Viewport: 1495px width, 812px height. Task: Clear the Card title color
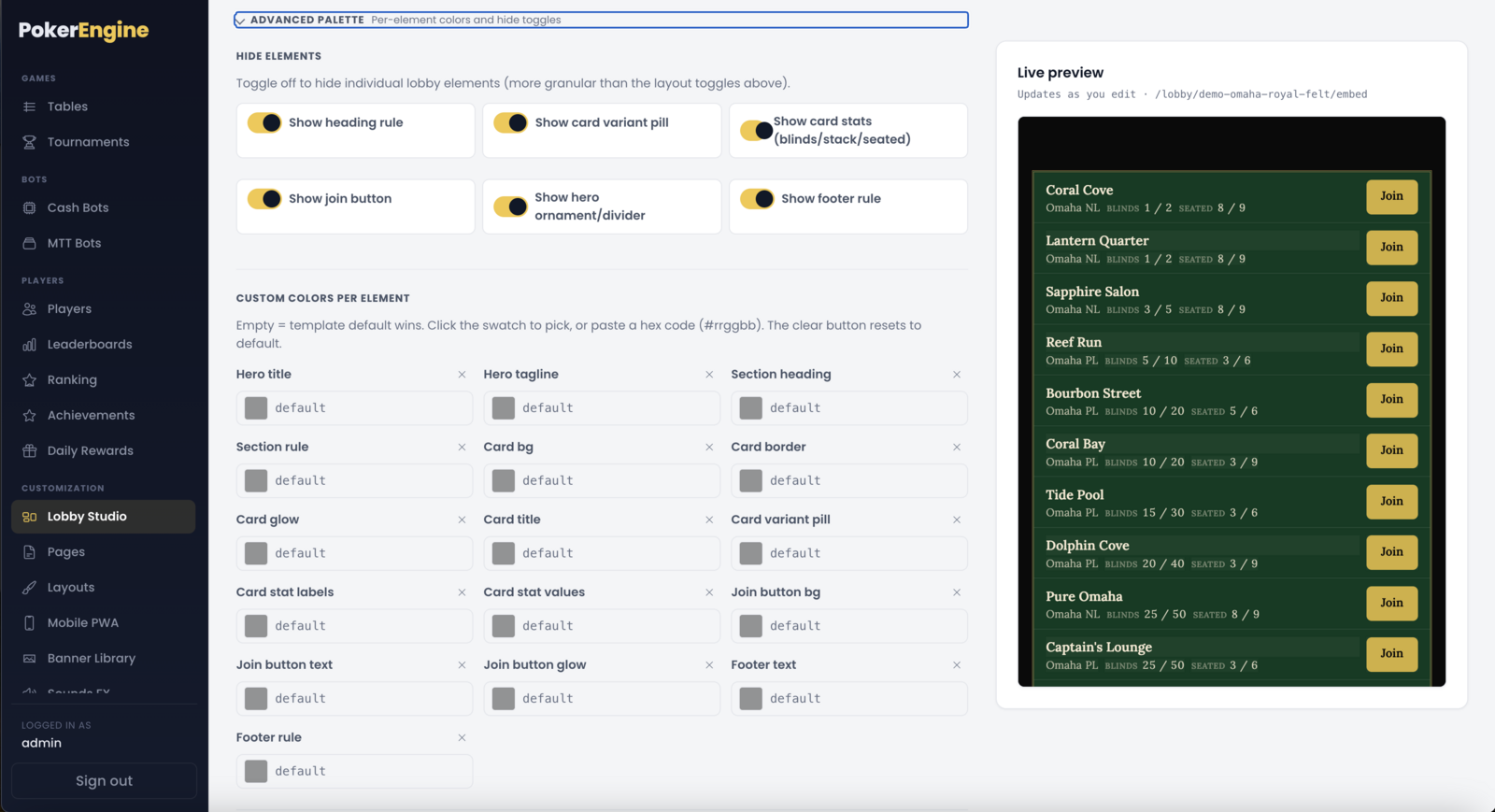point(709,520)
